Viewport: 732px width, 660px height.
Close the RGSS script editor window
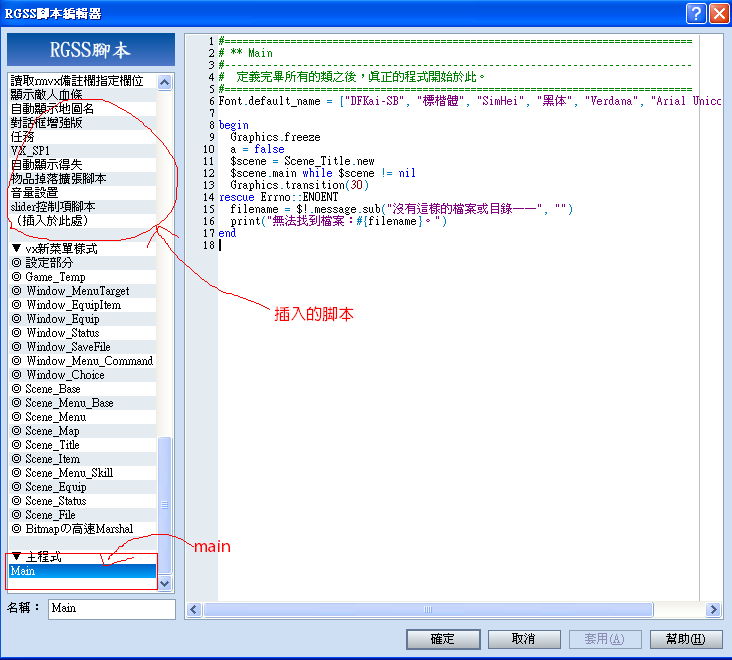click(x=719, y=14)
